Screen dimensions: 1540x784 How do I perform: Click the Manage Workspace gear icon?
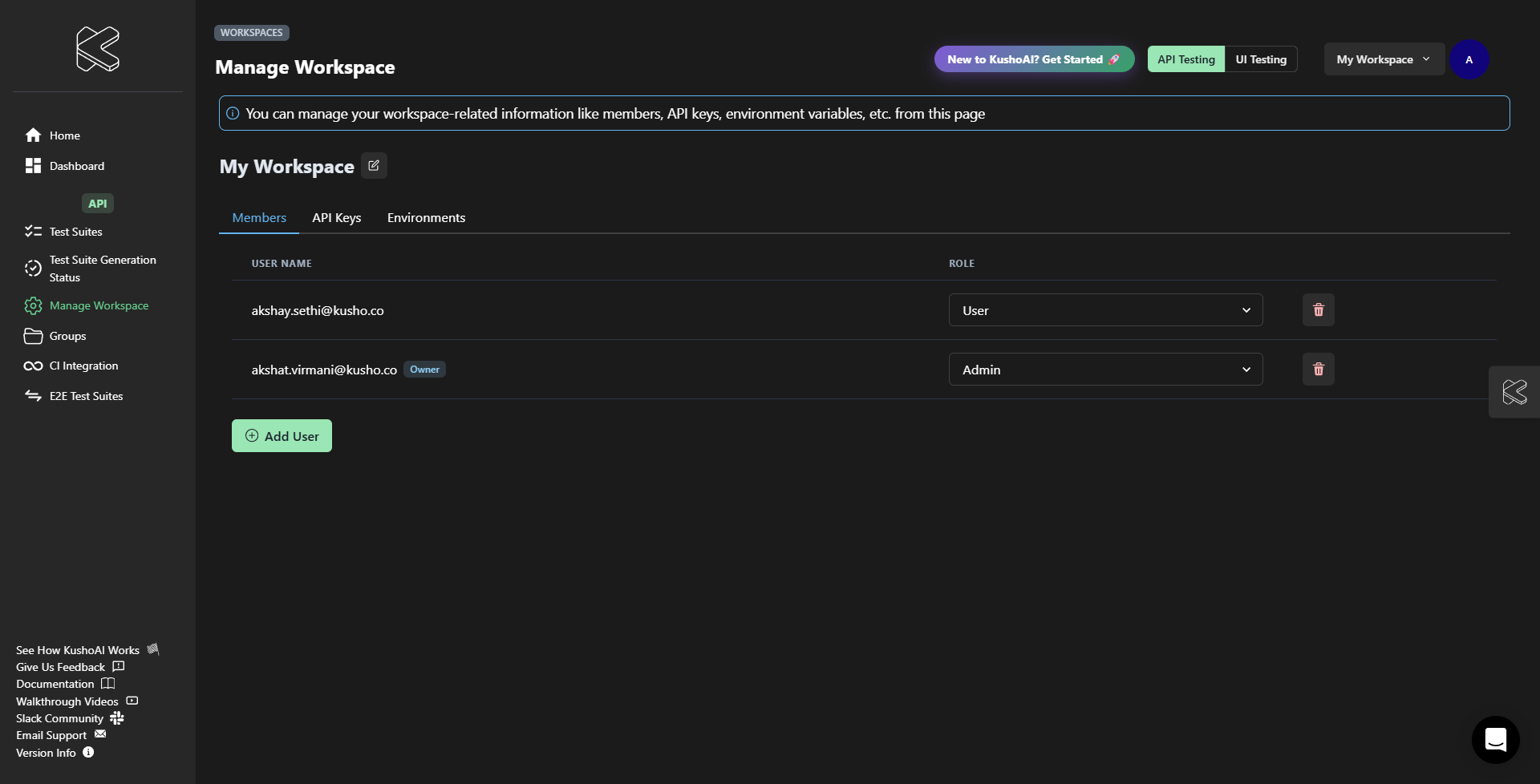[x=33, y=305]
